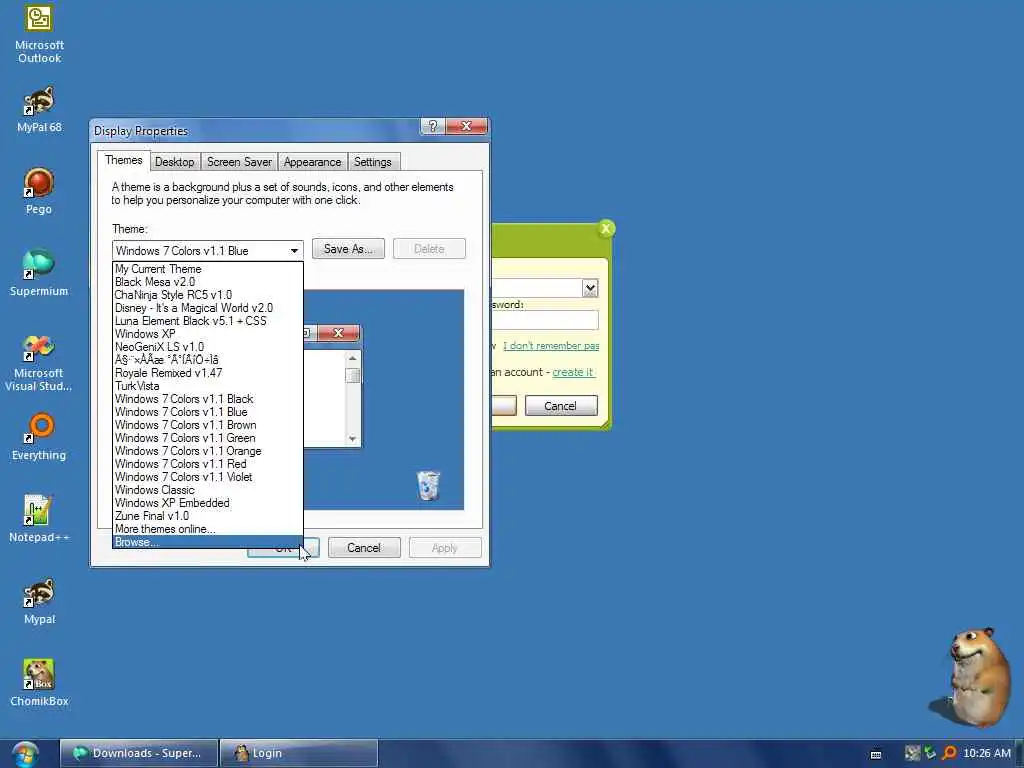The height and width of the screenshot is (768, 1024).
Task: Select the Supermium desktop icon
Action: [39, 273]
